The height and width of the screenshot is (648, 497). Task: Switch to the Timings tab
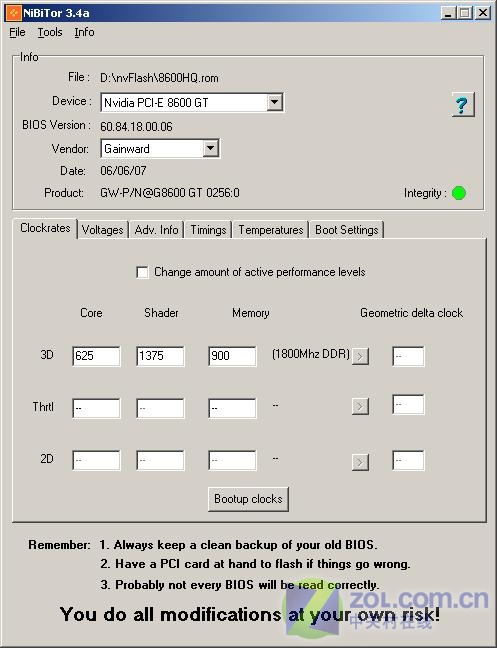pos(208,230)
